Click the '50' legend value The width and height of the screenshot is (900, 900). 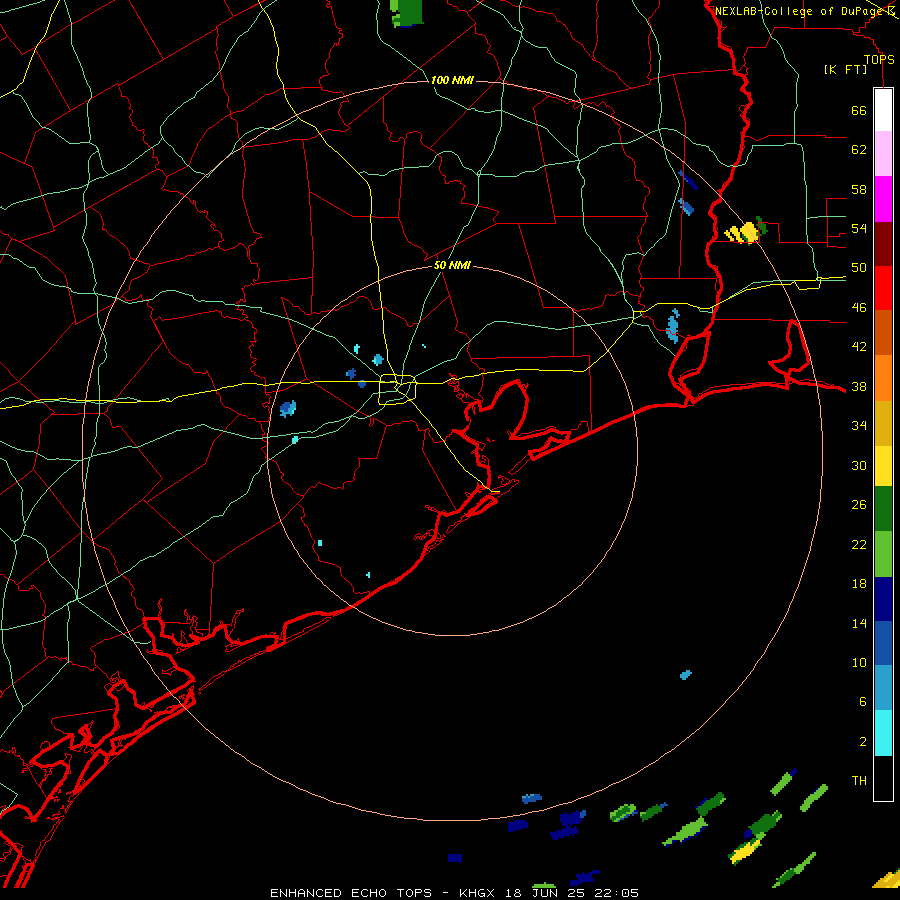[x=859, y=268]
